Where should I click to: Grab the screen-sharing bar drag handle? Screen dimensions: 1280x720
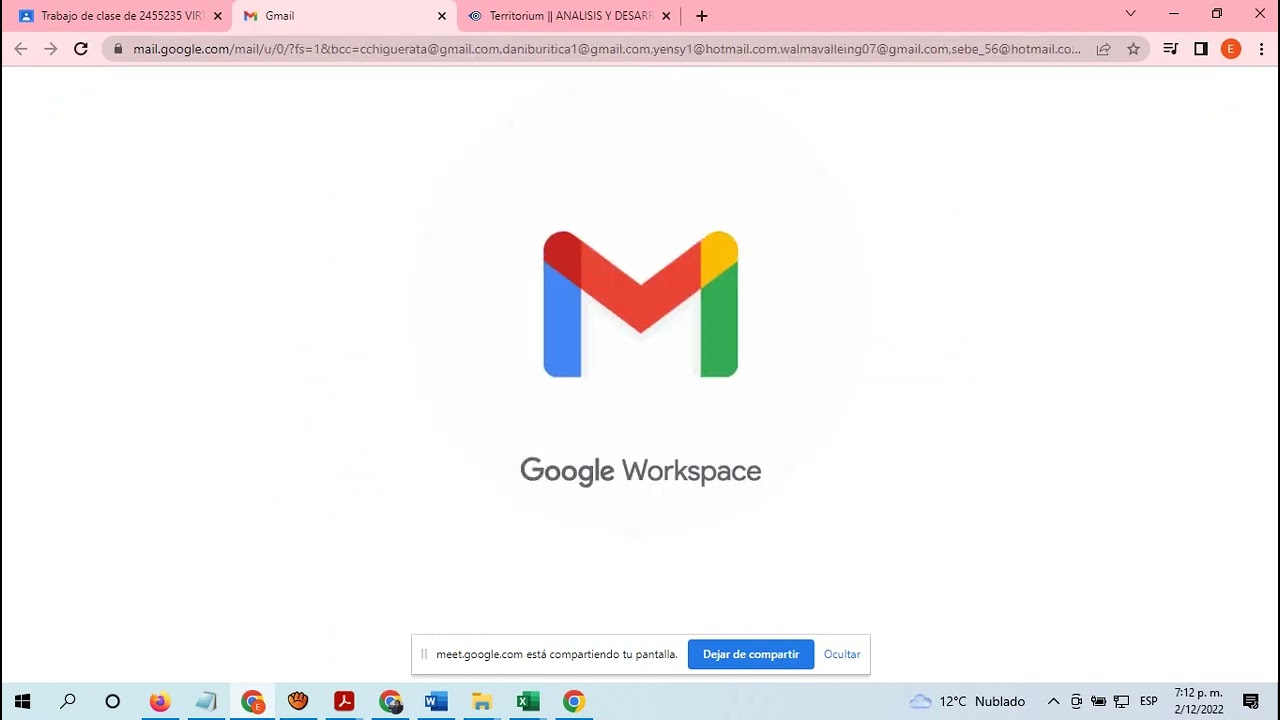(424, 654)
